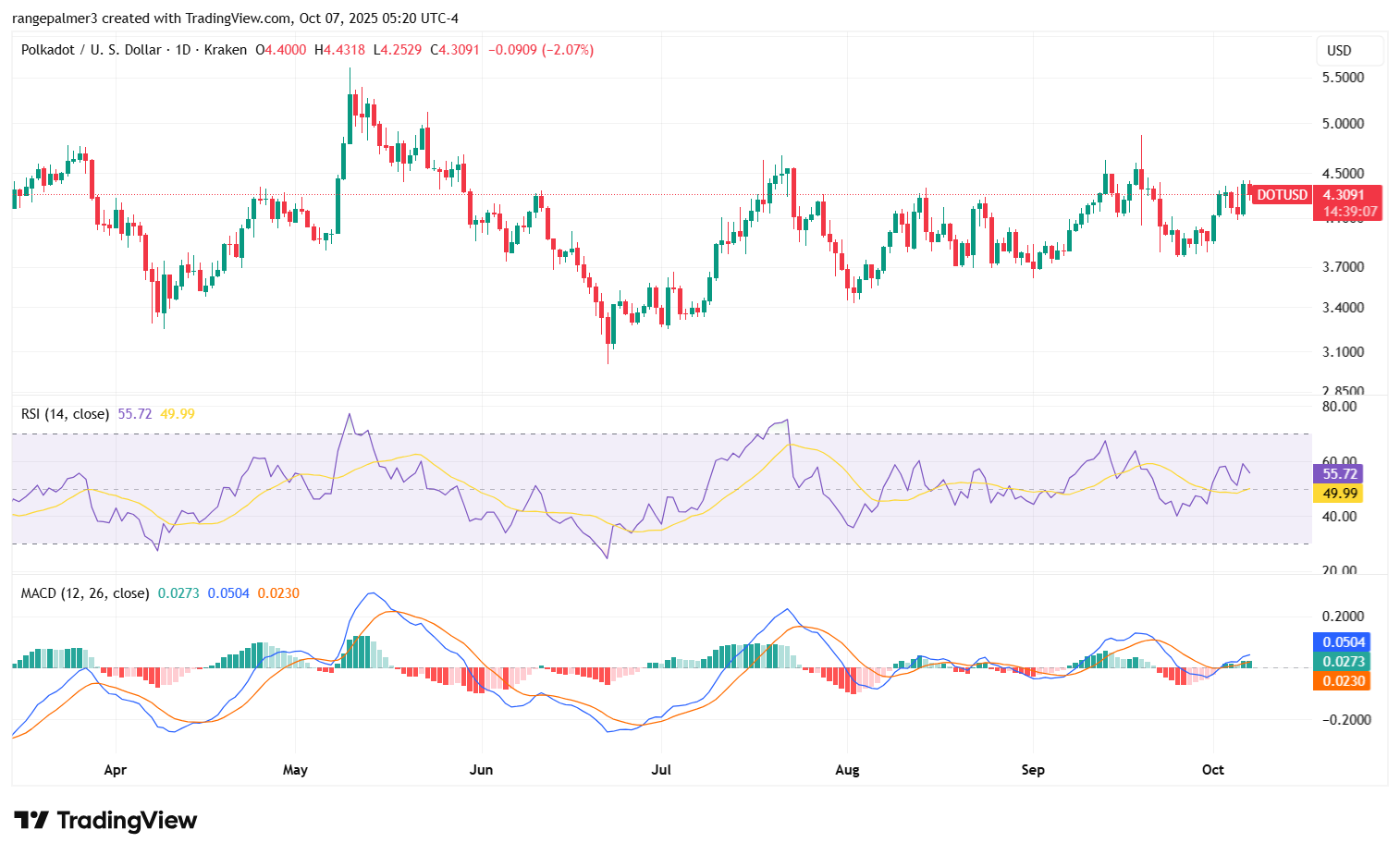
Task: Click the 14:39:07 bar countdown timer
Action: pos(1349,212)
